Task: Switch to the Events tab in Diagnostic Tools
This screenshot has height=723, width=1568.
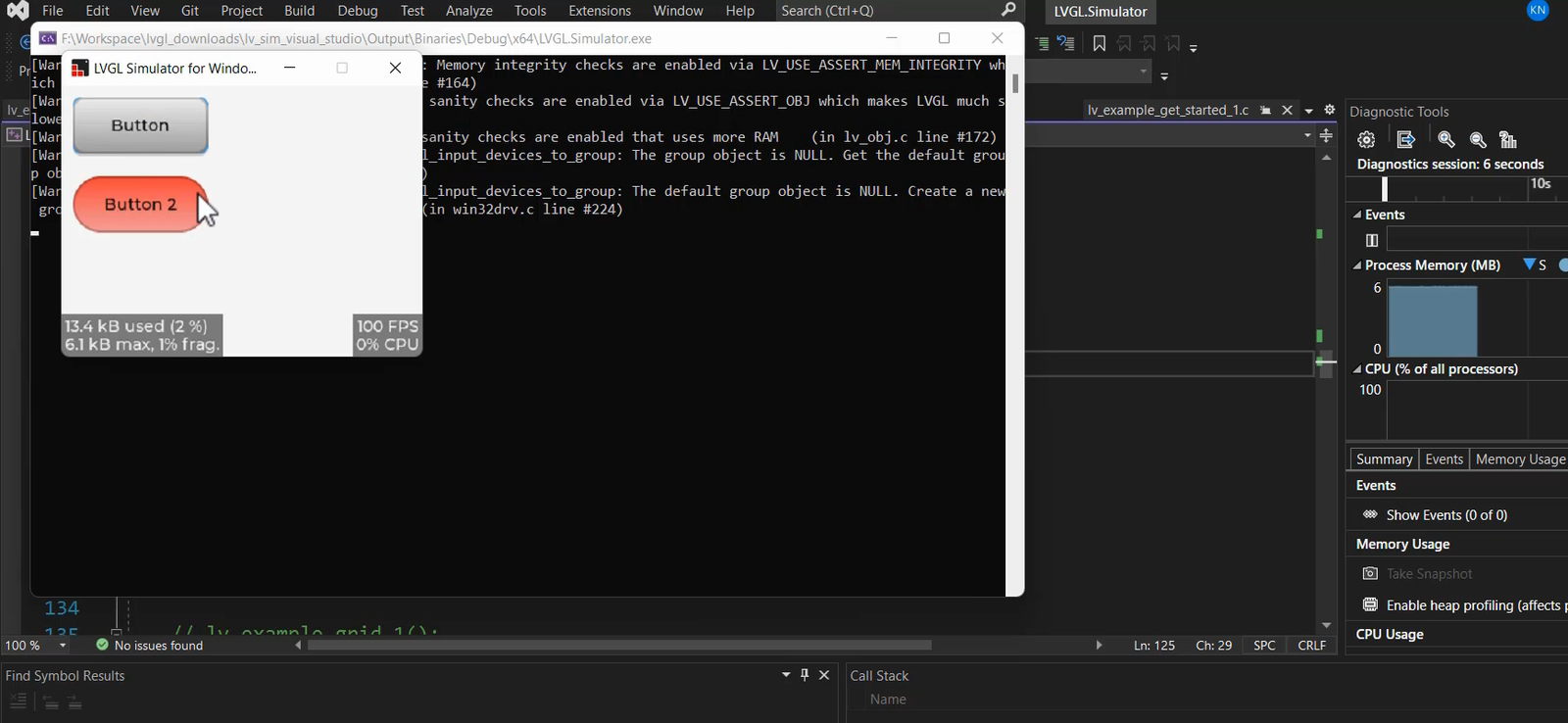Action: click(x=1444, y=458)
